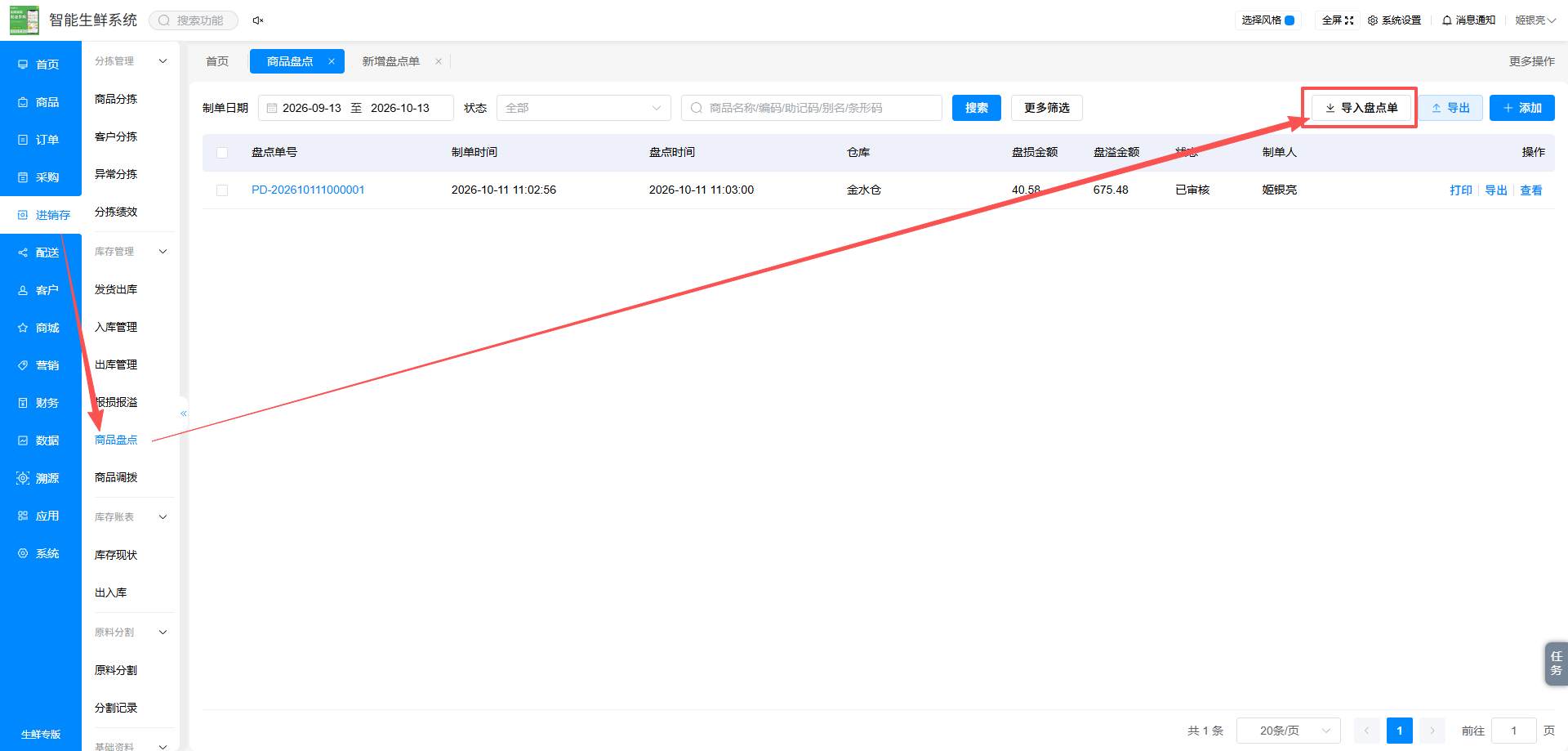Switch to the 新增盘点单 tab
Screen dimensions: 1568x751
tap(391, 61)
